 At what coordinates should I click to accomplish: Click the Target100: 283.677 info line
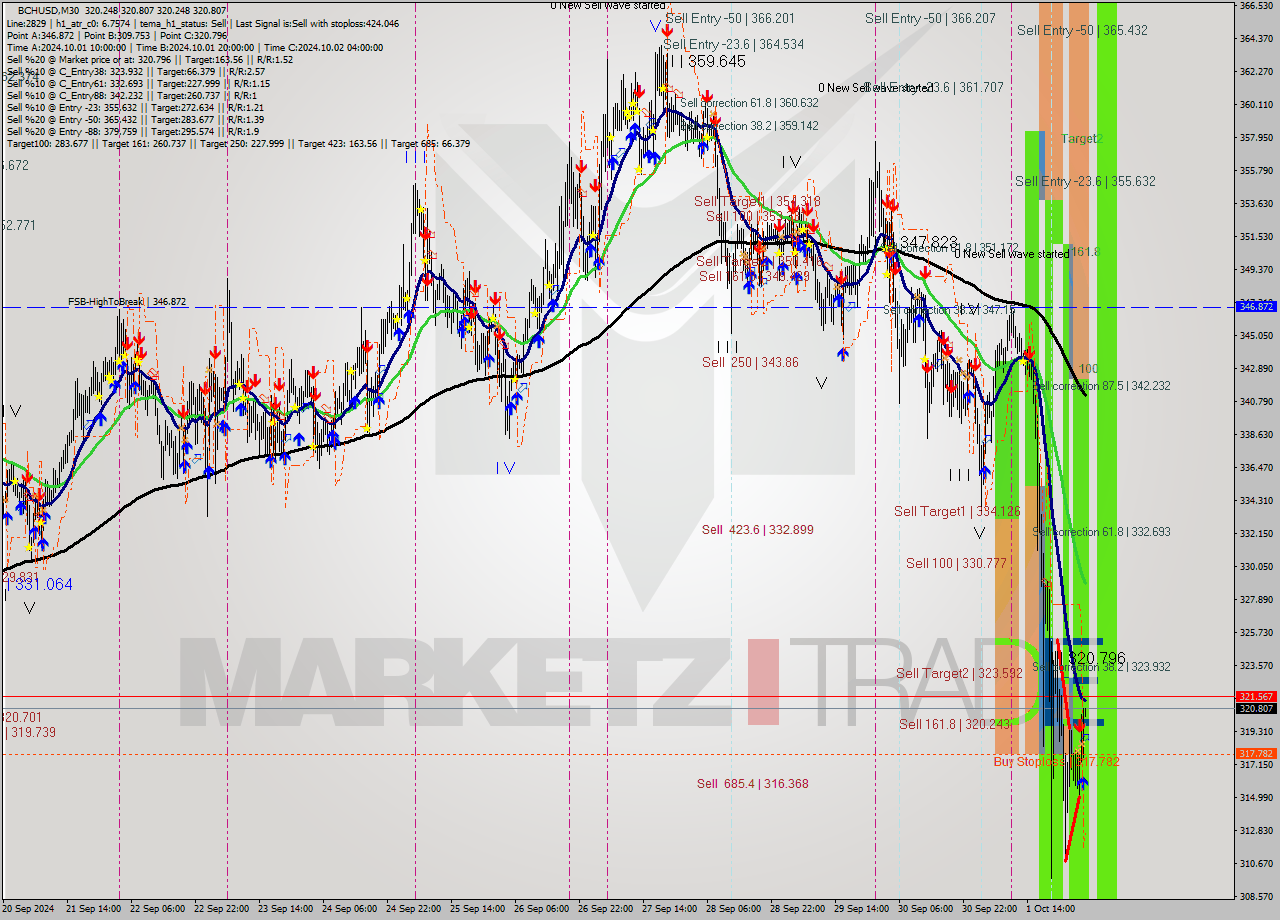[x=238, y=144]
